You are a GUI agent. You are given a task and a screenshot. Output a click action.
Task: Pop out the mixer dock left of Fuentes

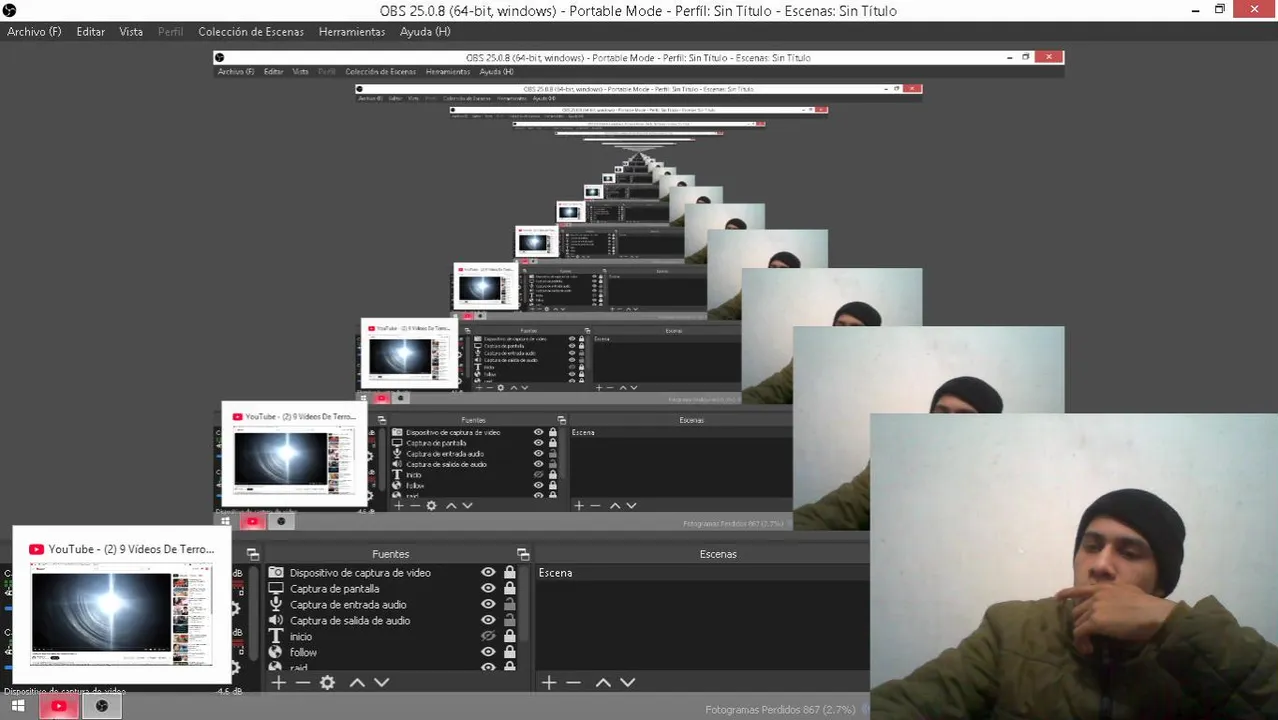[x=253, y=554]
